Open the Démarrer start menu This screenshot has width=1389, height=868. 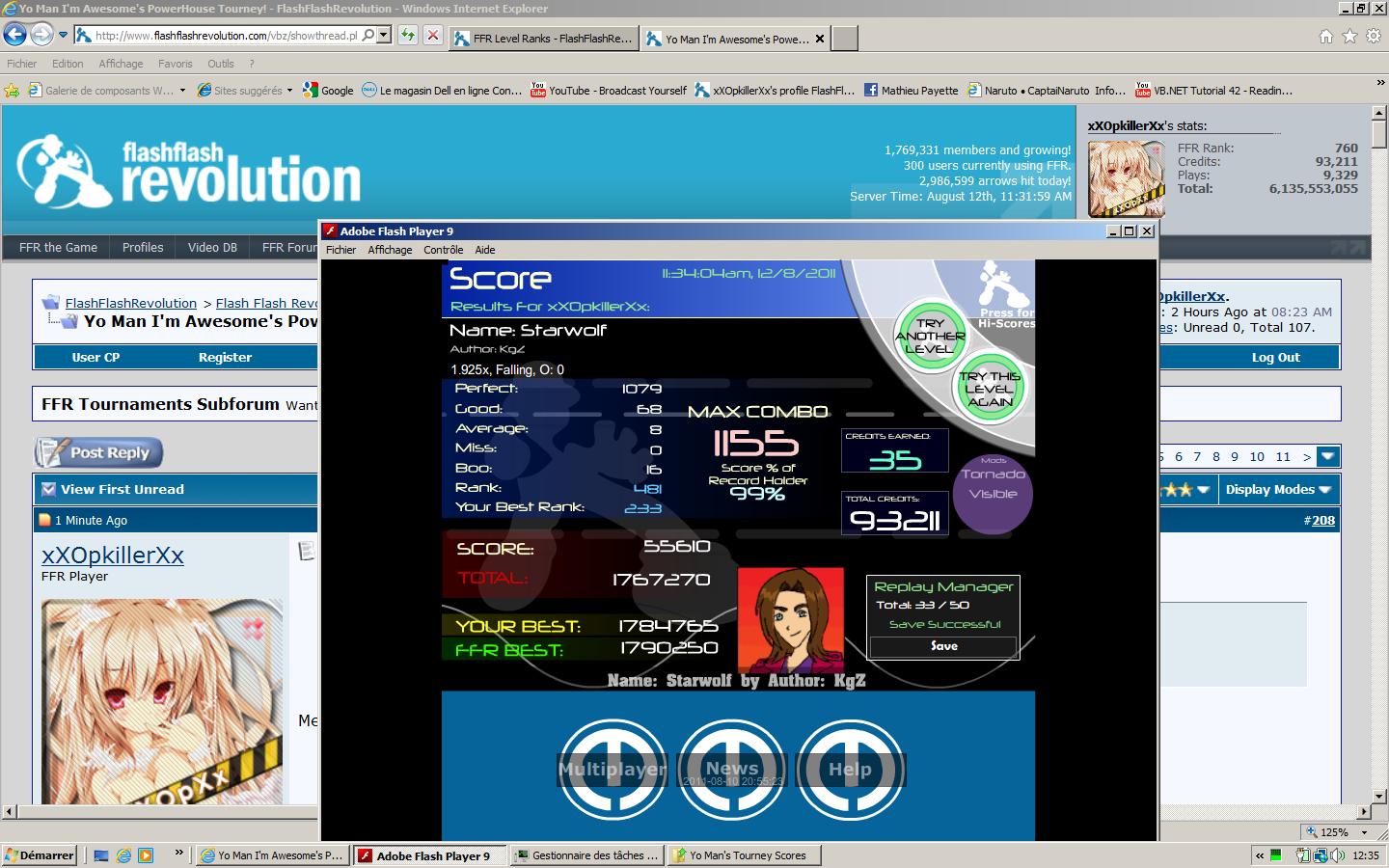40,855
